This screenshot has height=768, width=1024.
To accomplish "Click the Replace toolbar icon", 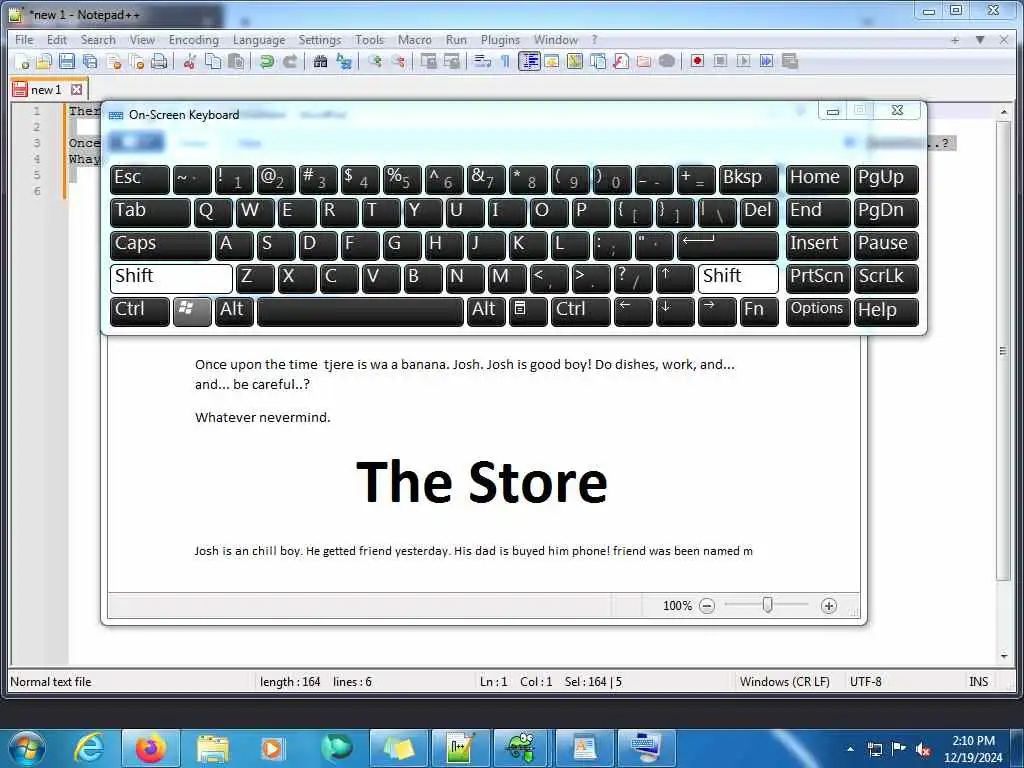I will pyautogui.click(x=344, y=62).
